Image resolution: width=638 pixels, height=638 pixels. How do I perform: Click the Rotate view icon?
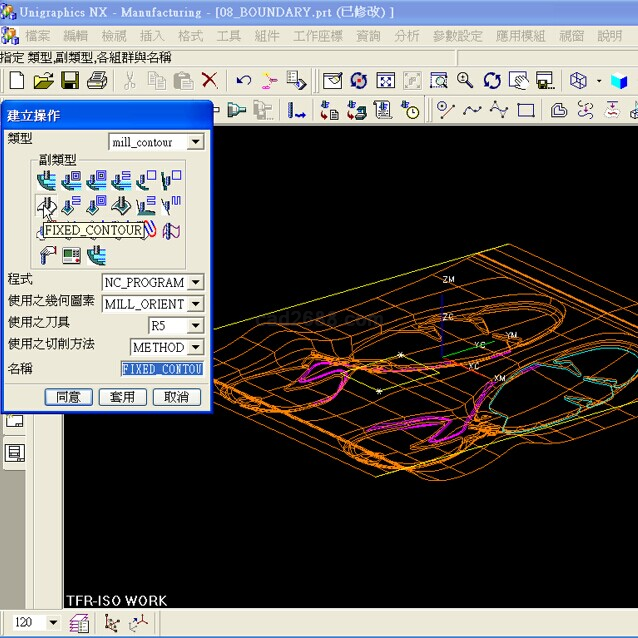492,81
